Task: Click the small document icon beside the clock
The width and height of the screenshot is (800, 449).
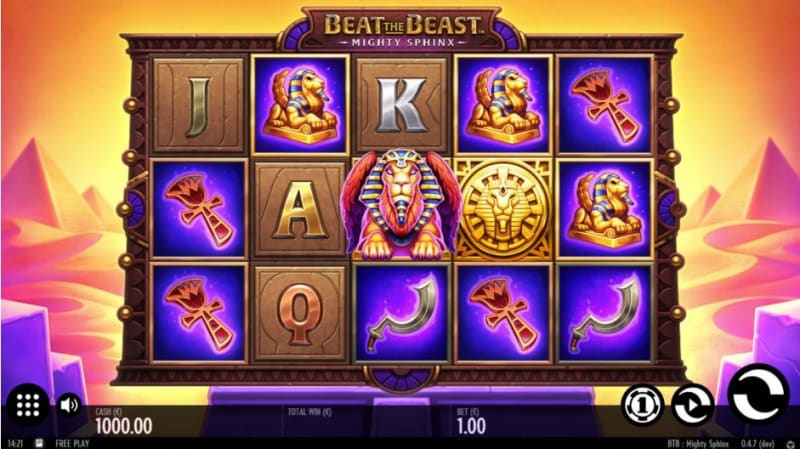Action: [39, 443]
